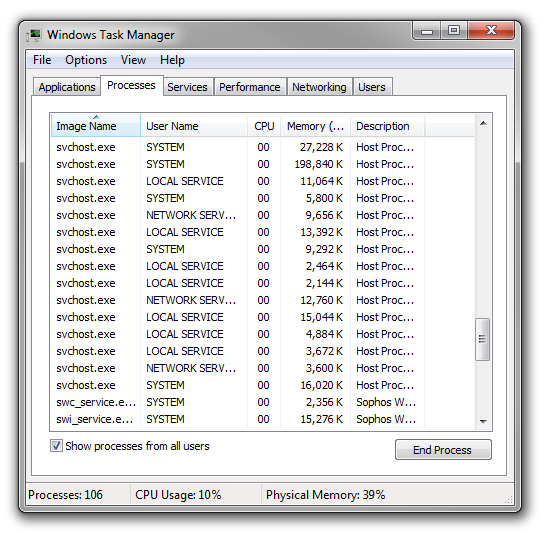The height and width of the screenshot is (536, 543).
Task: Select svchost.exe row with 3,600 K memory
Action: tap(262, 368)
